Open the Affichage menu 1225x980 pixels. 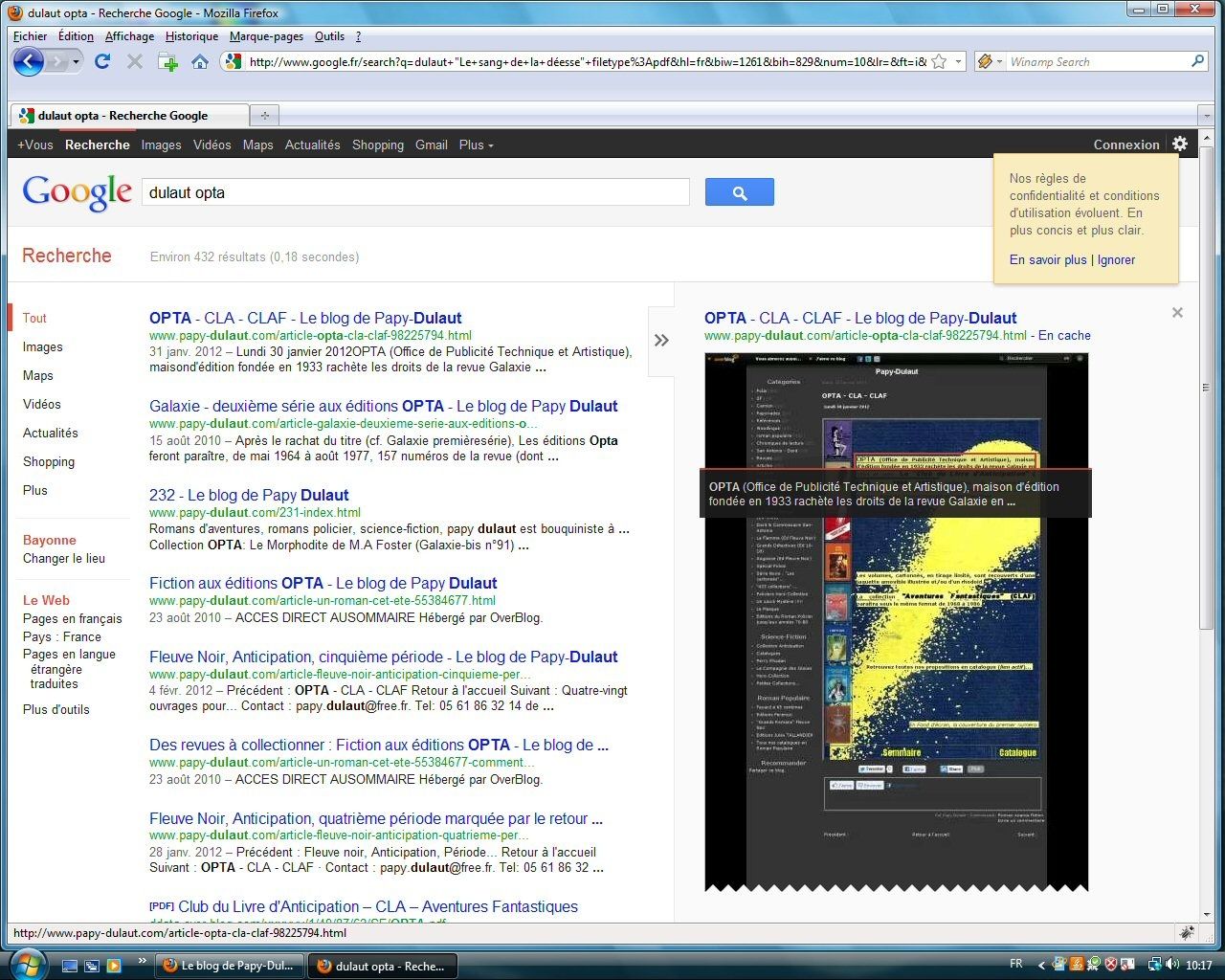coord(129,36)
